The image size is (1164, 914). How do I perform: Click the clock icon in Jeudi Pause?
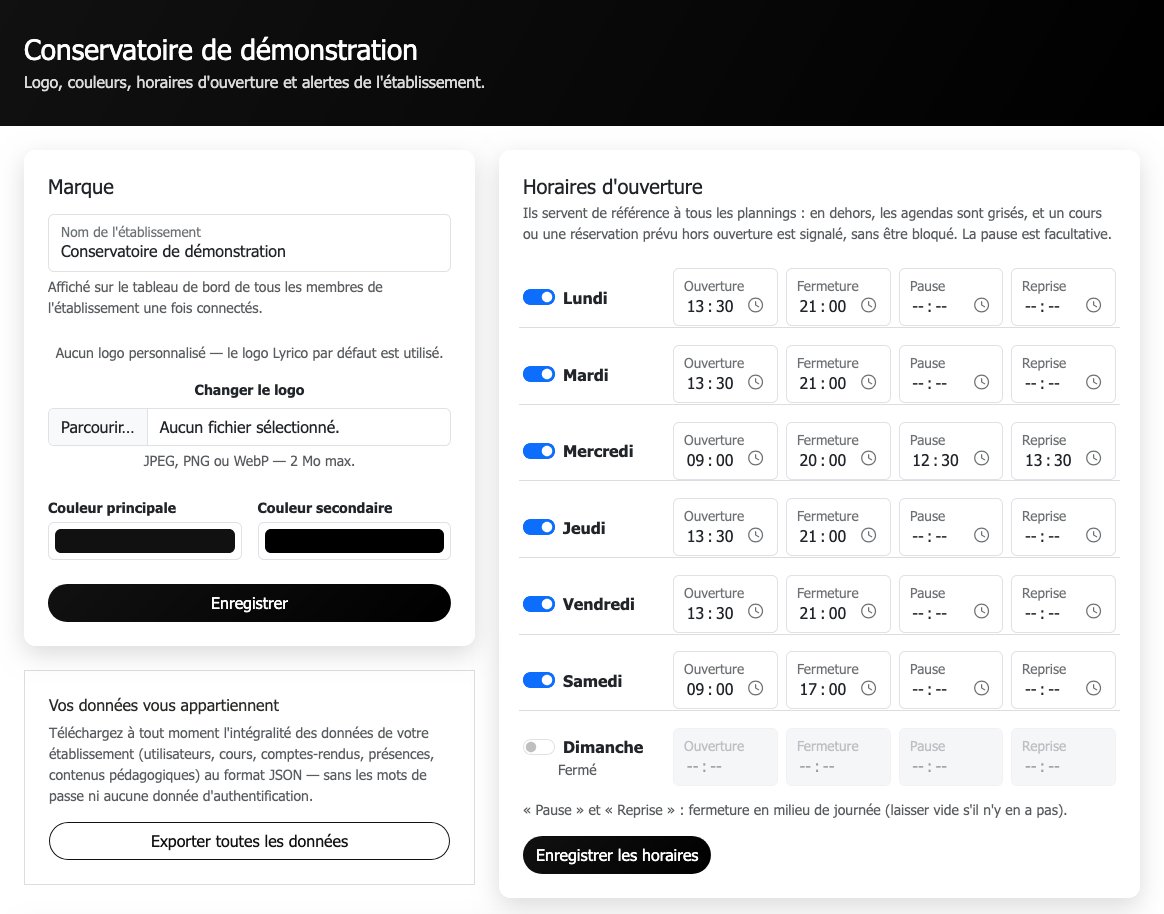point(981,535)
